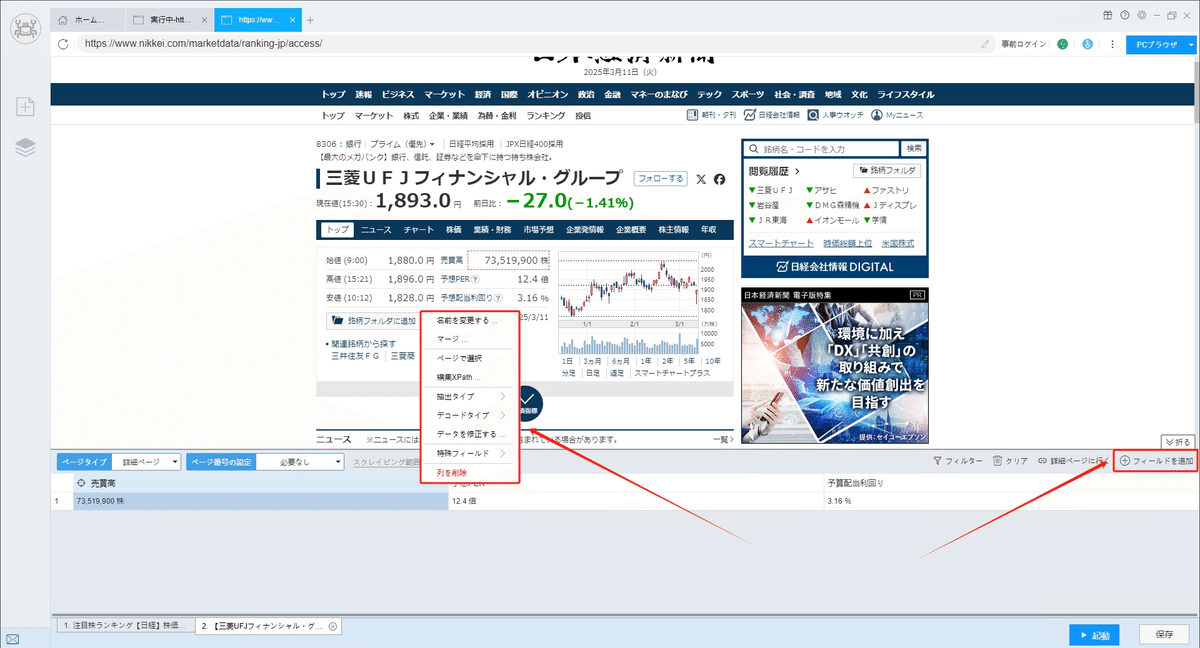Click the mail envelope icon at bottom-left
This screenshot has width=1200, height=648.
point(12,639)
